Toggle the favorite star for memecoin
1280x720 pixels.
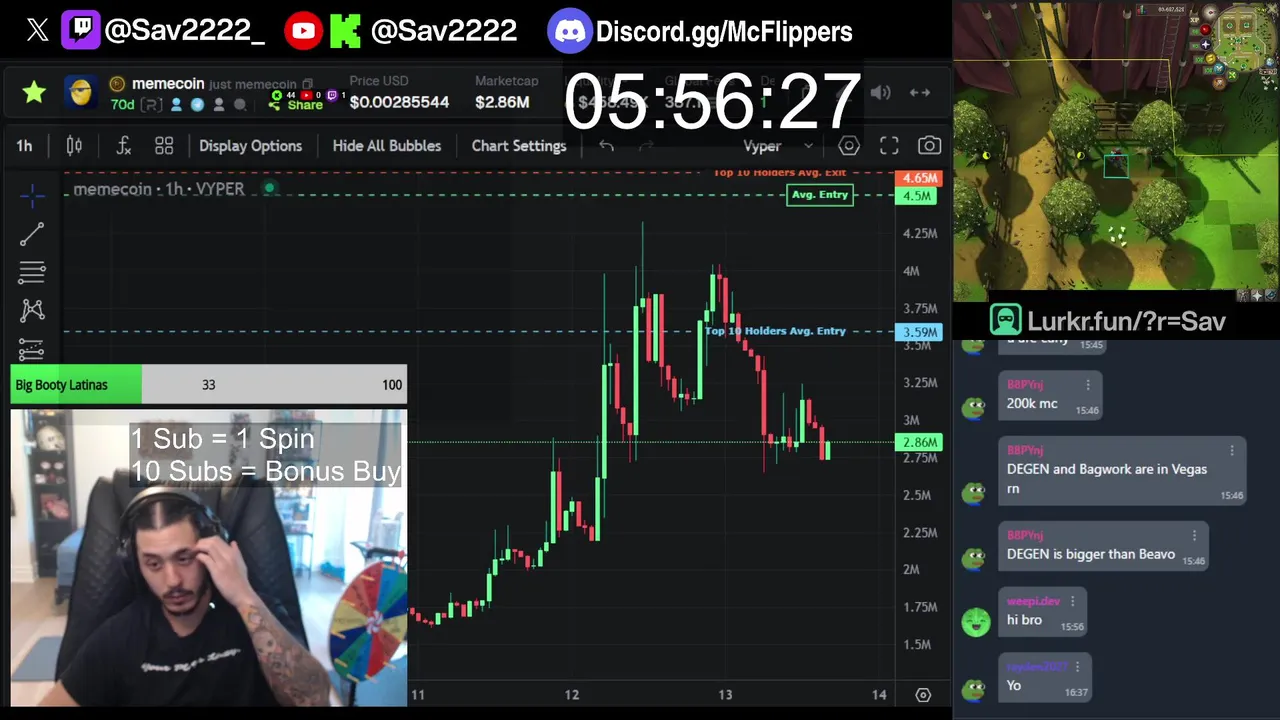click(34, 93)
